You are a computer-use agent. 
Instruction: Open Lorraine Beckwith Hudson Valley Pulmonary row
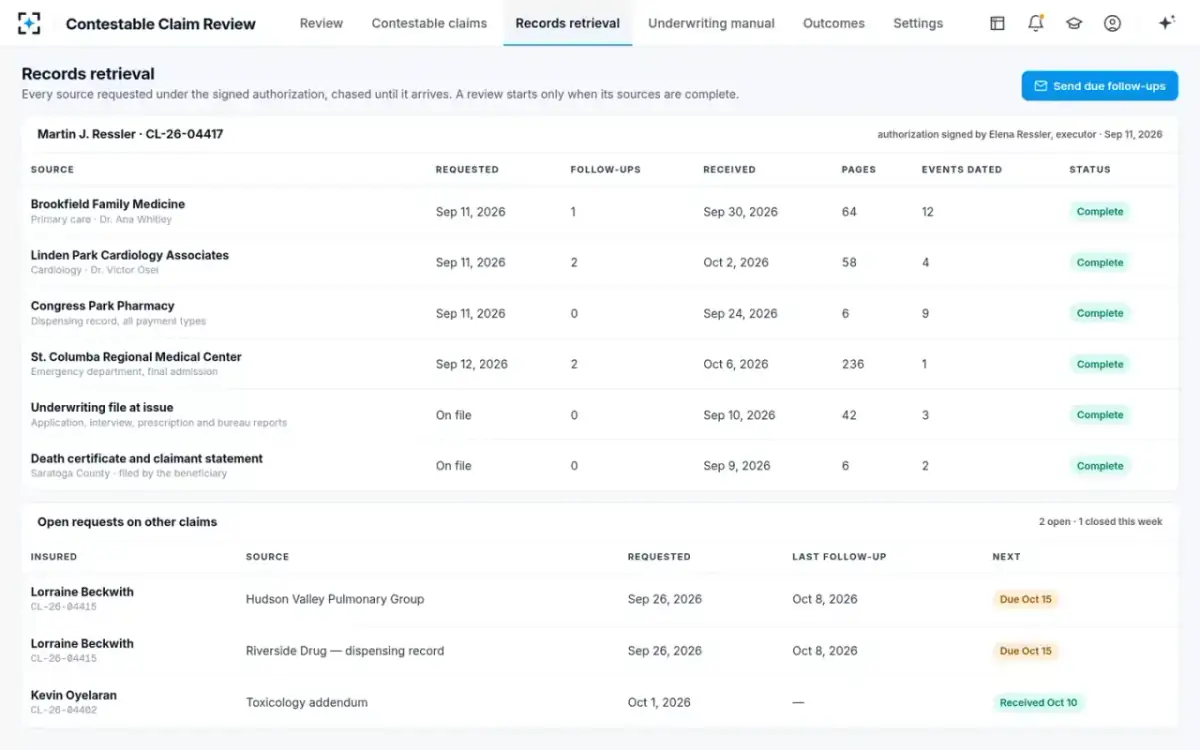pyautogui.click(x=599, y=599)
